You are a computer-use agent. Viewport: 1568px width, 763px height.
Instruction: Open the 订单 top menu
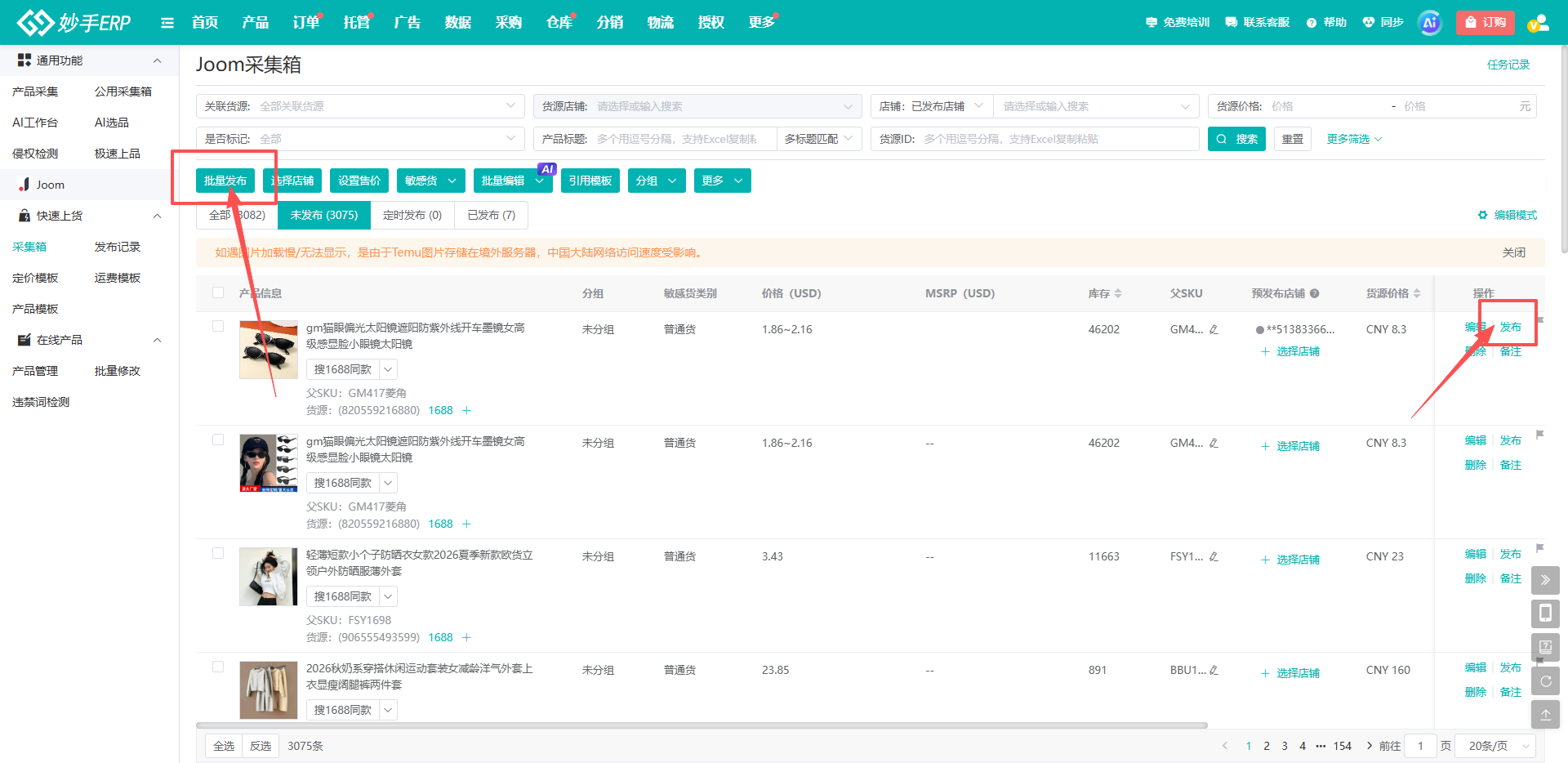[x=306, y=22]
